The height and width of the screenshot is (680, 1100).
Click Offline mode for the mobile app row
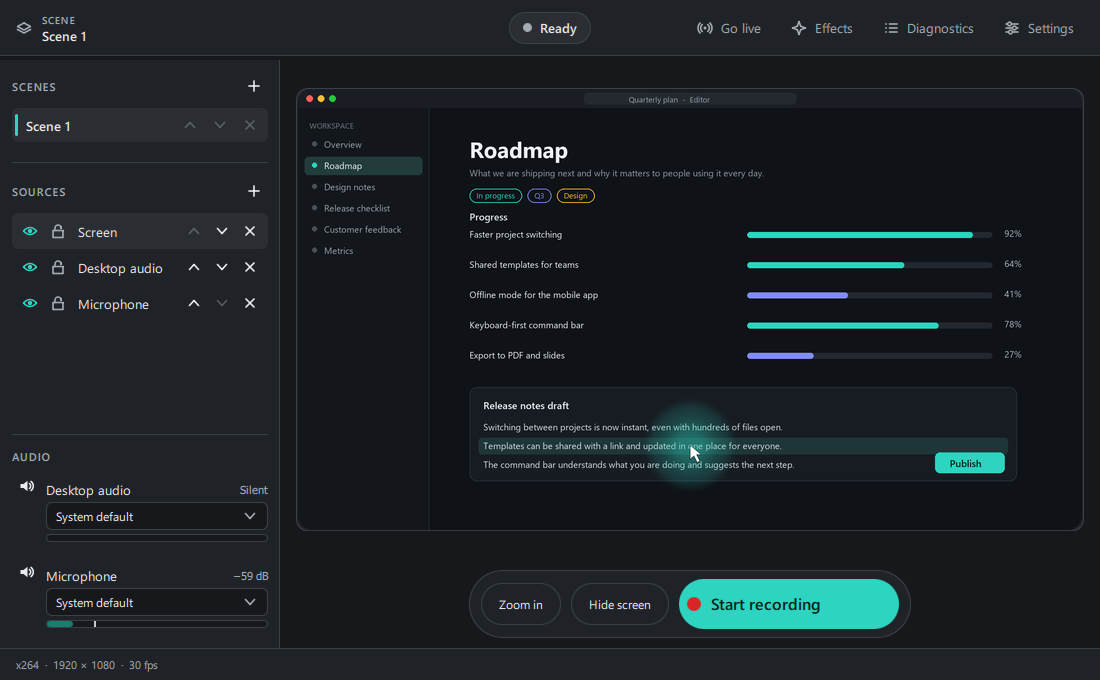(x=745, y=295)
